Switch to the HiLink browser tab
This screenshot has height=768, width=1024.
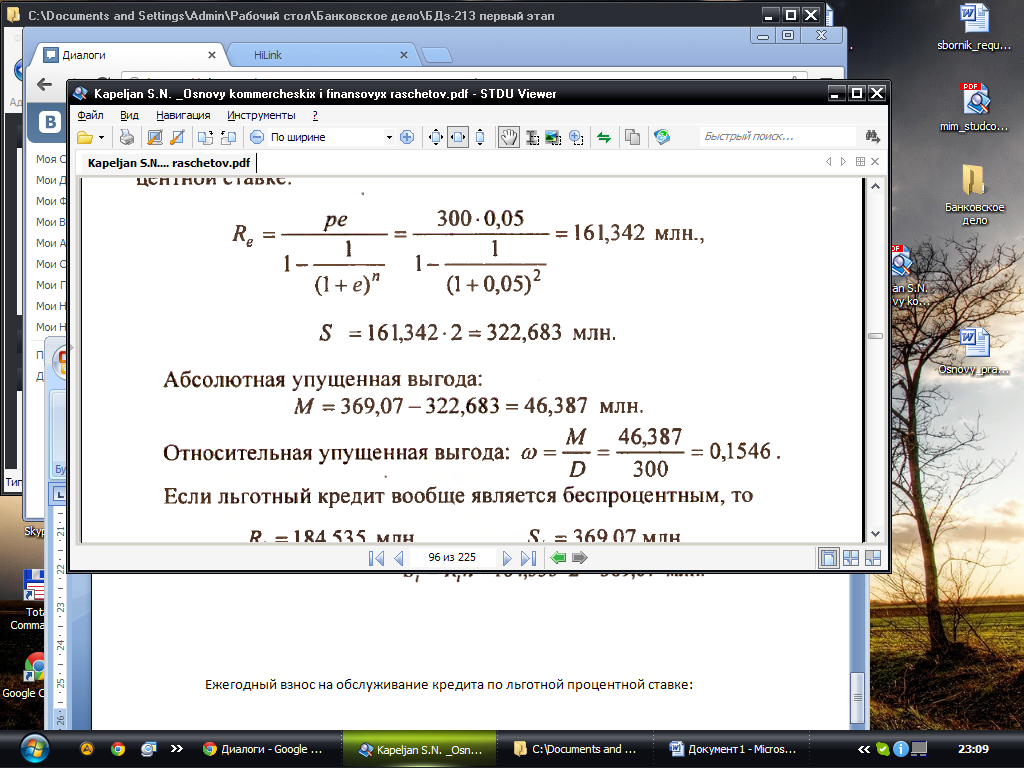[320, 55]
